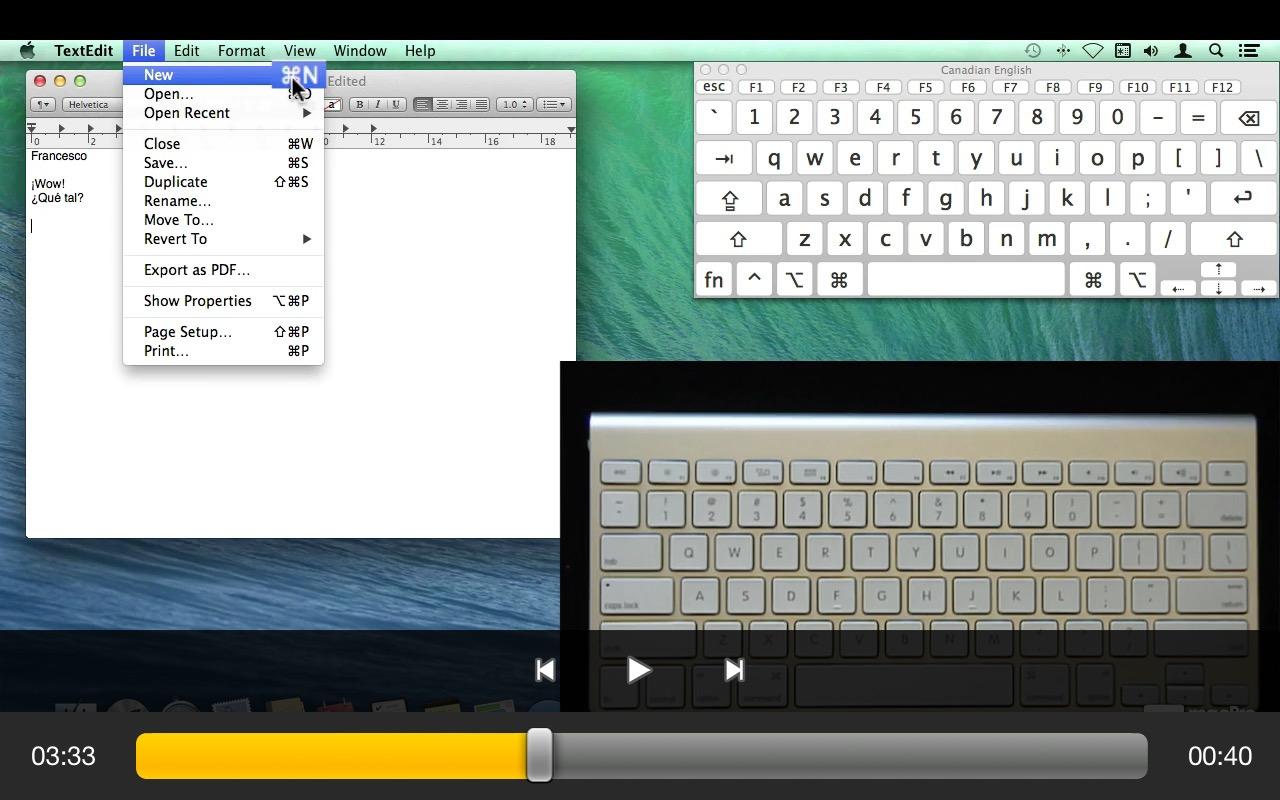Click the tab key in Keyboard Viewer
This screenshot has height=800, width=1280.
(724, 158)
